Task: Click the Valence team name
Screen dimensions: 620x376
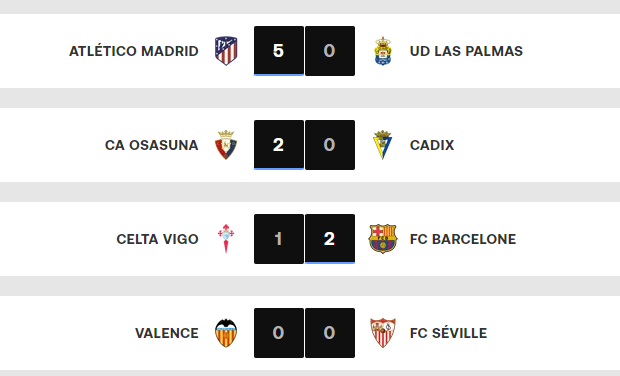Action: click(x=167, y=333)
